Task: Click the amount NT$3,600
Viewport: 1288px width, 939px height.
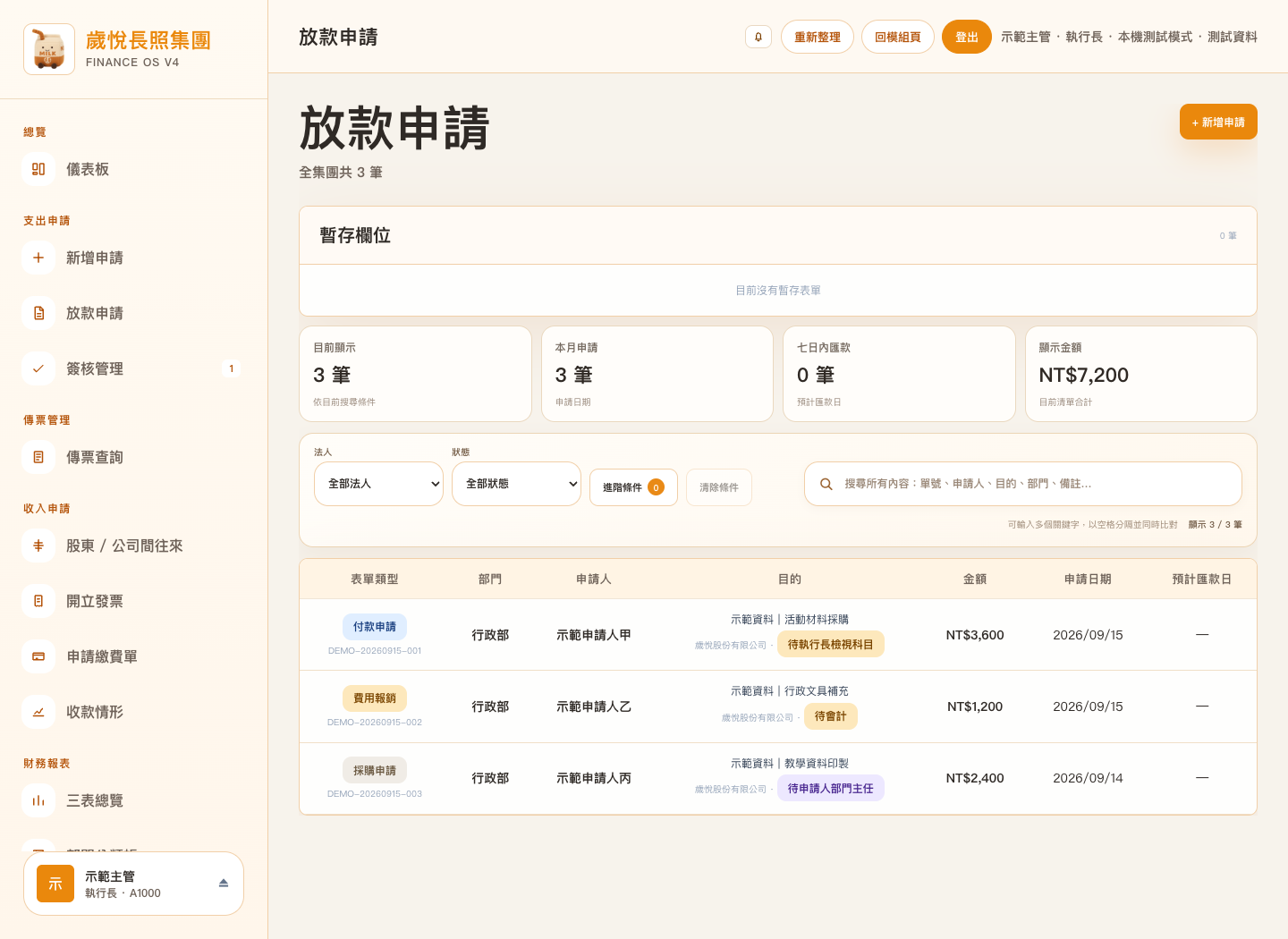Action: (x=975, y=635)
